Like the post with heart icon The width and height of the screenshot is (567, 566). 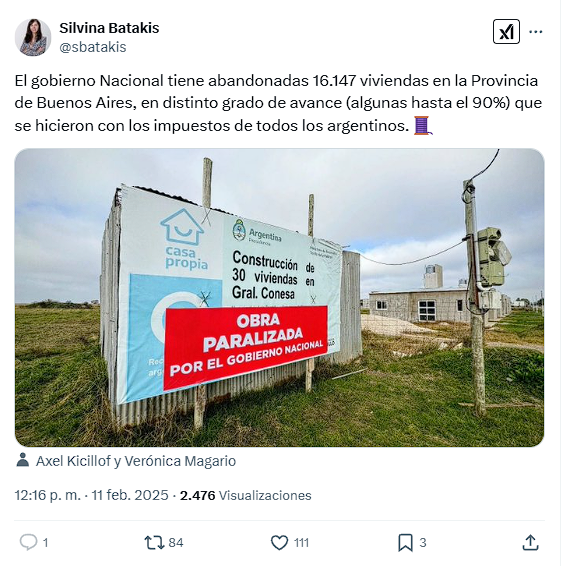tap(279, 542)
